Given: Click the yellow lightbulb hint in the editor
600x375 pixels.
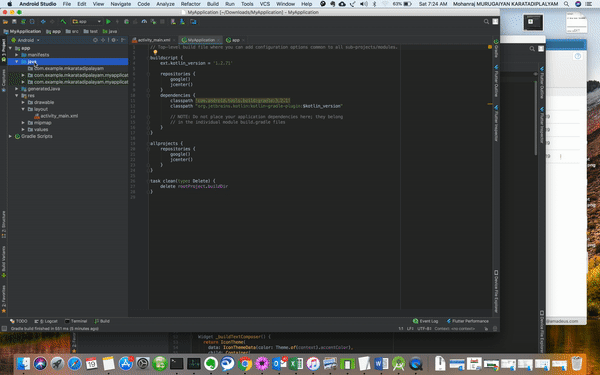Looking at the screenshot, I should pyautogui.click(x=155, y=52).
